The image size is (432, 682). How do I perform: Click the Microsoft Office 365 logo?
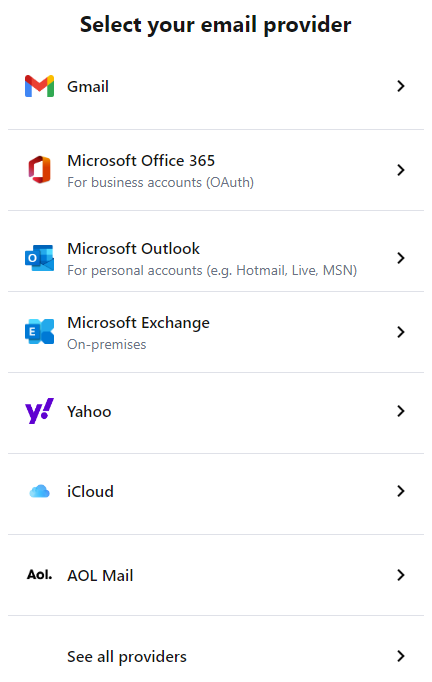pos(39,170)
